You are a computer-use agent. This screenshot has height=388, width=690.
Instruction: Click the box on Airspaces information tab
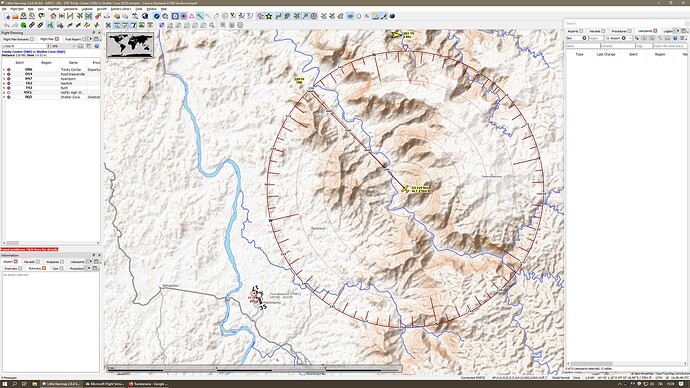point(62,262)
